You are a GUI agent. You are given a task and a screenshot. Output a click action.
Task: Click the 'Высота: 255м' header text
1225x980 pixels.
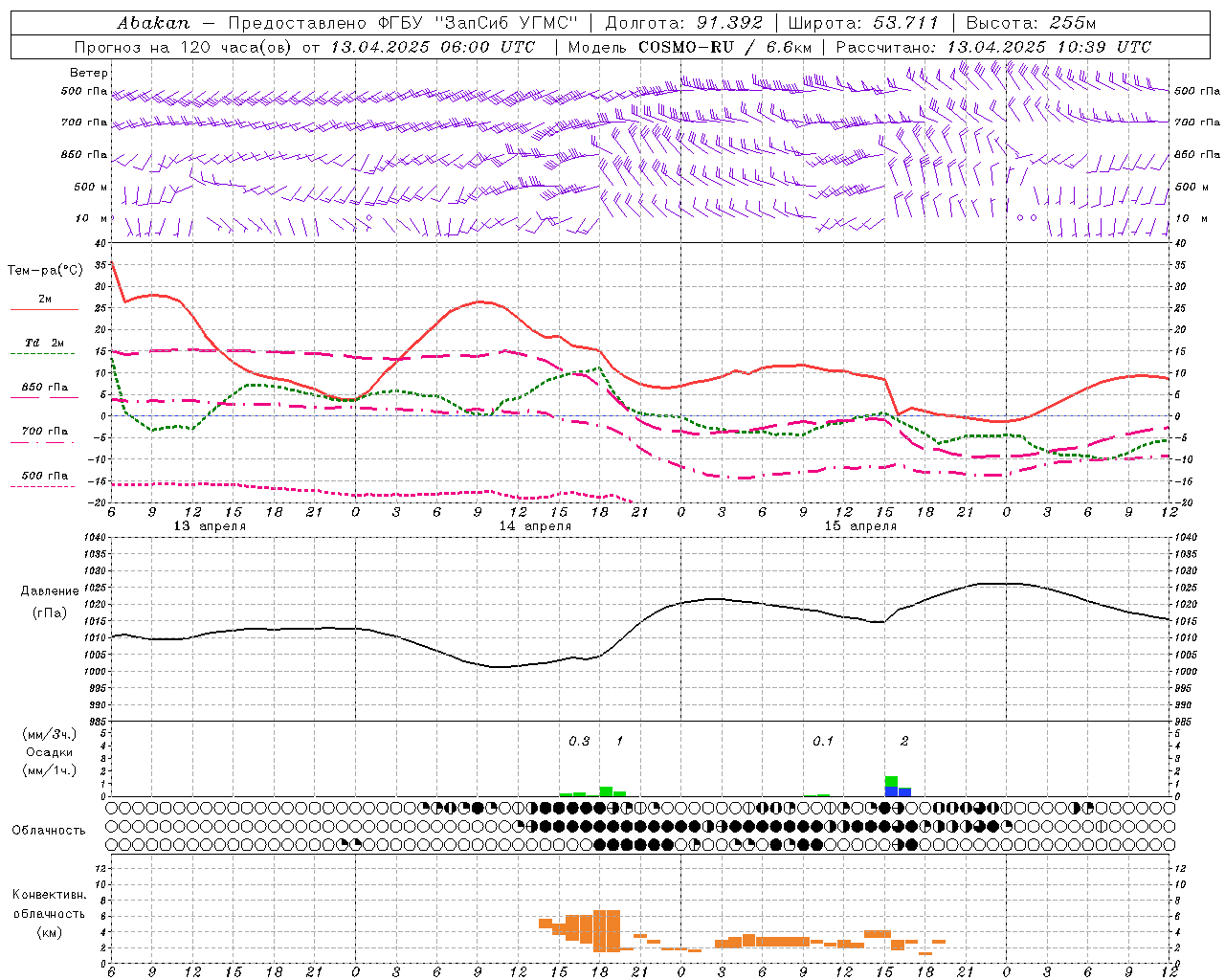pyautogui.click(x=1031, y=22)
